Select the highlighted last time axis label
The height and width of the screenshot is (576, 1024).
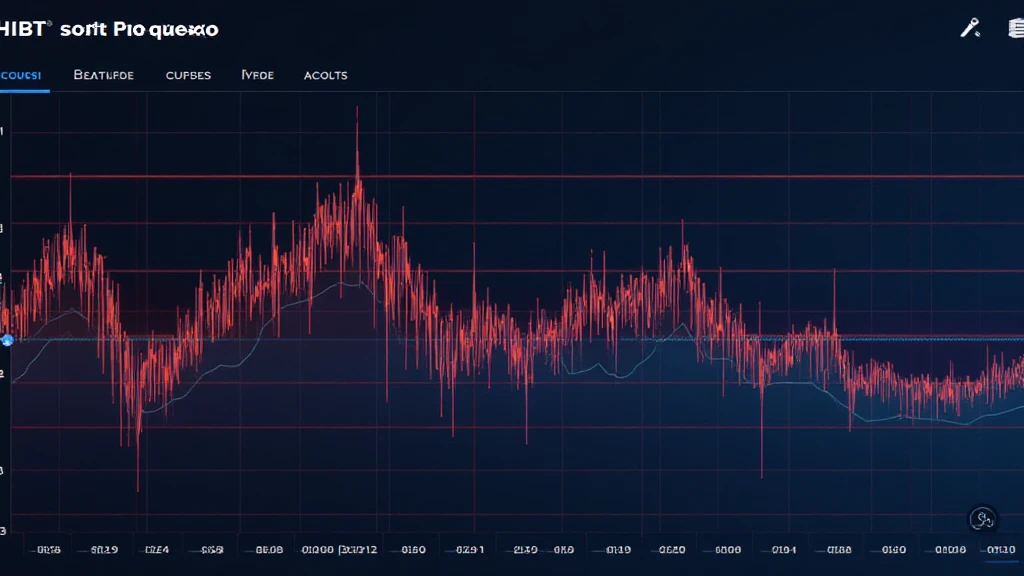point(1001,550)
